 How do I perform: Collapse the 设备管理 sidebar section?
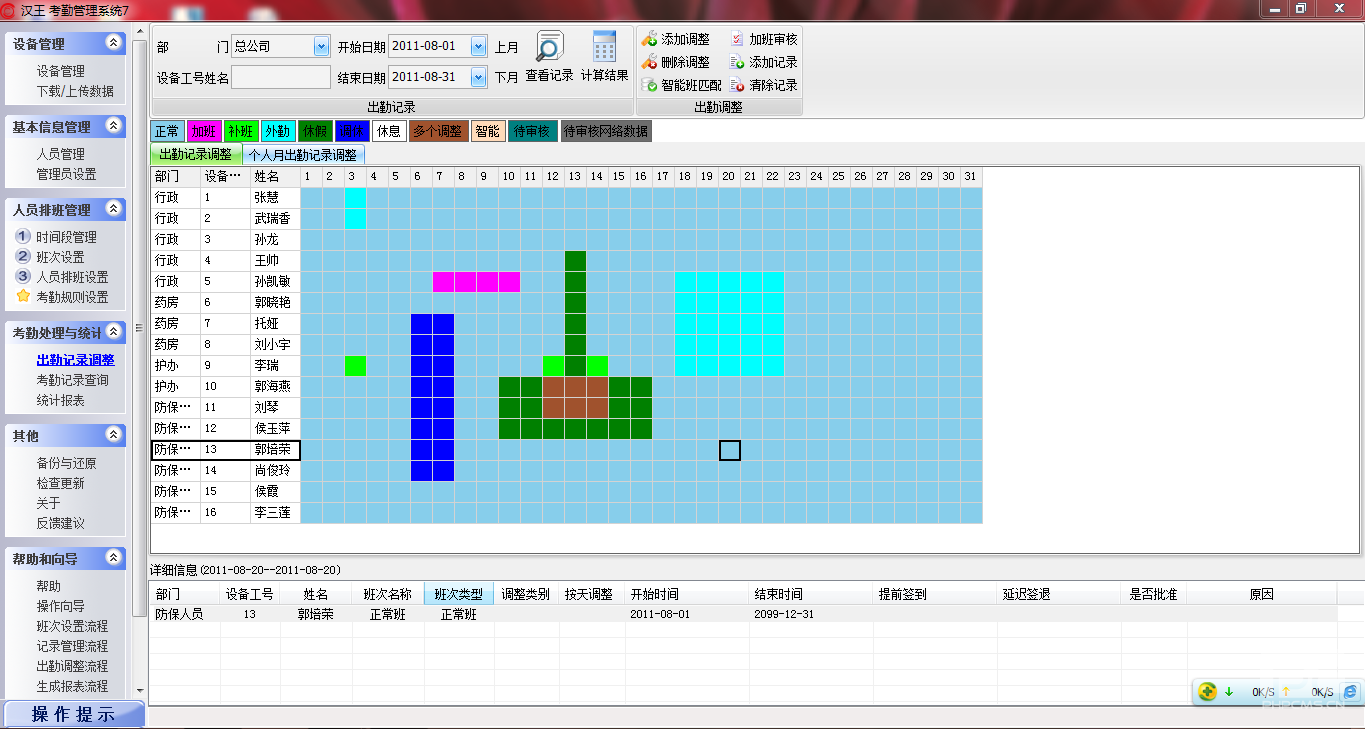[114, 44]
